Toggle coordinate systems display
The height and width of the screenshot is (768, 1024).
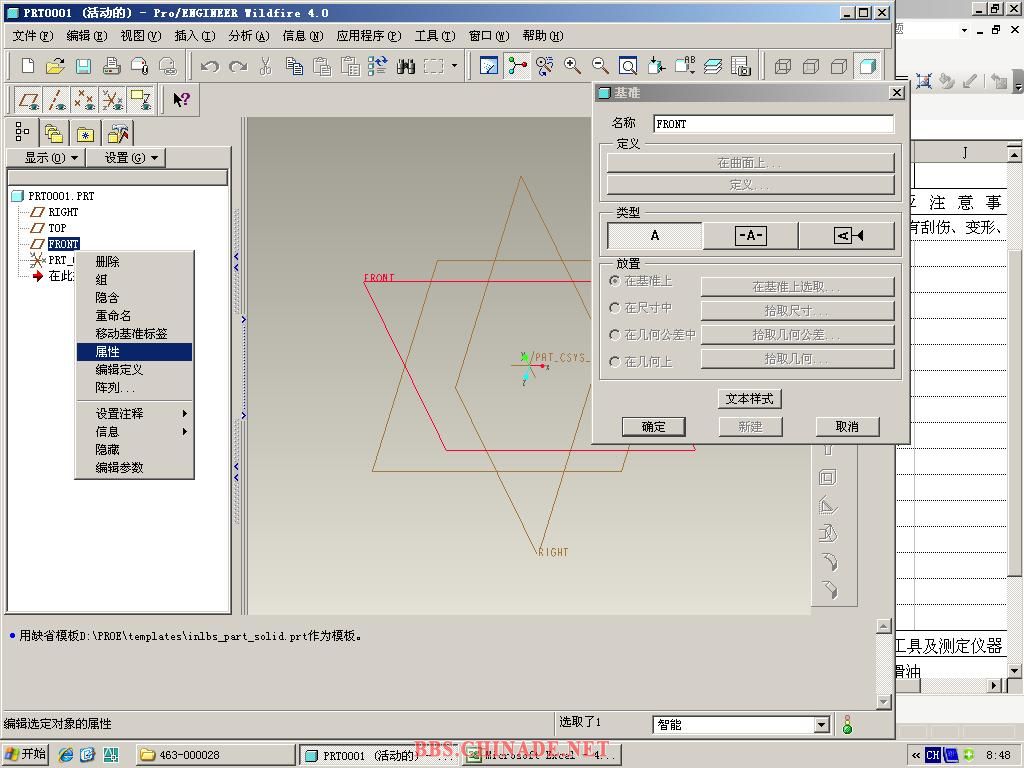[112, 100]
